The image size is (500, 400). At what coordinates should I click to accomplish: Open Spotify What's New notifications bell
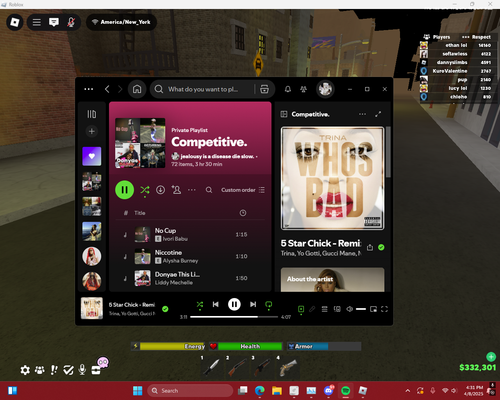tap(288, 89)
